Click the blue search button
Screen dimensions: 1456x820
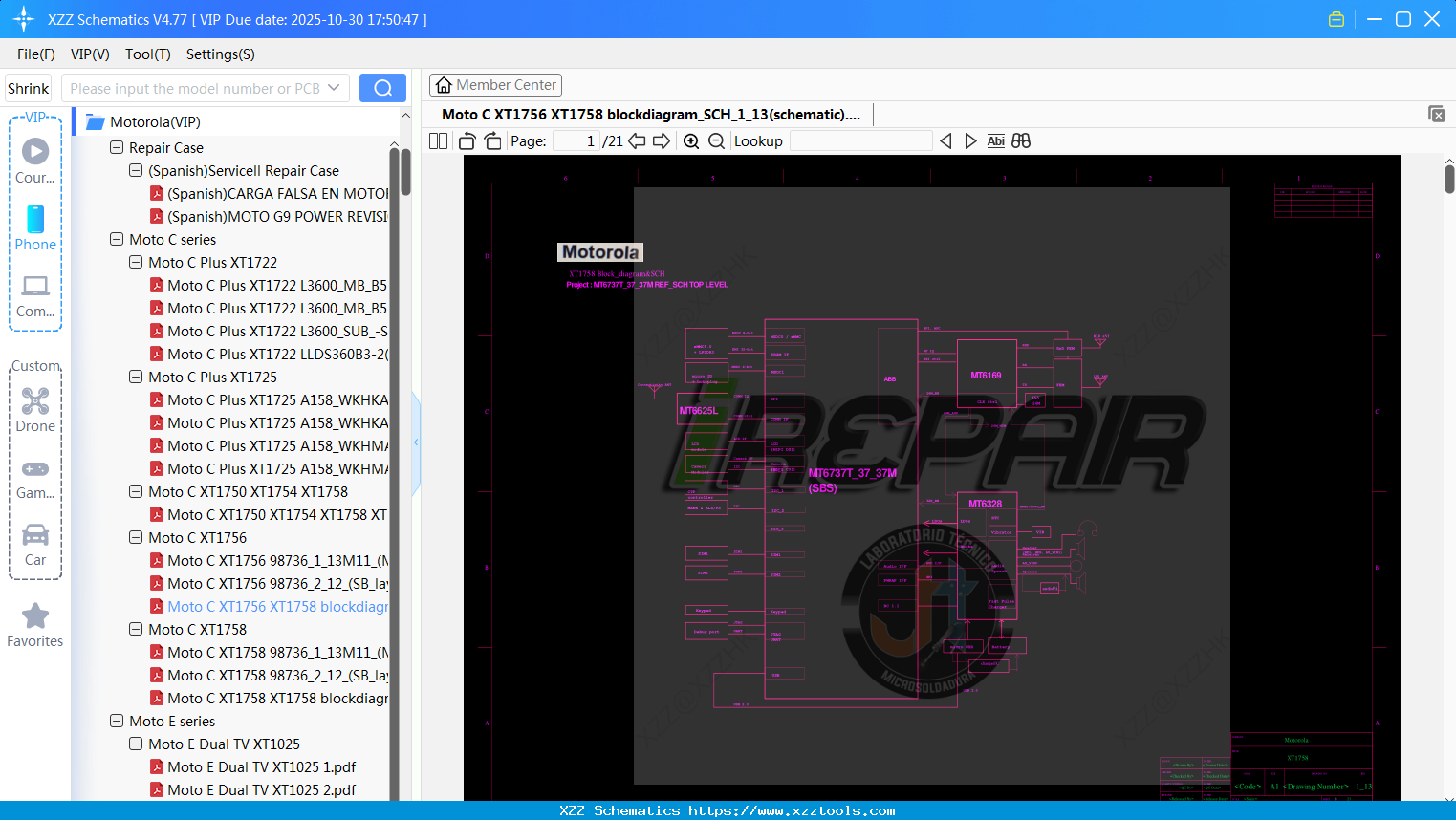(382, 88)
